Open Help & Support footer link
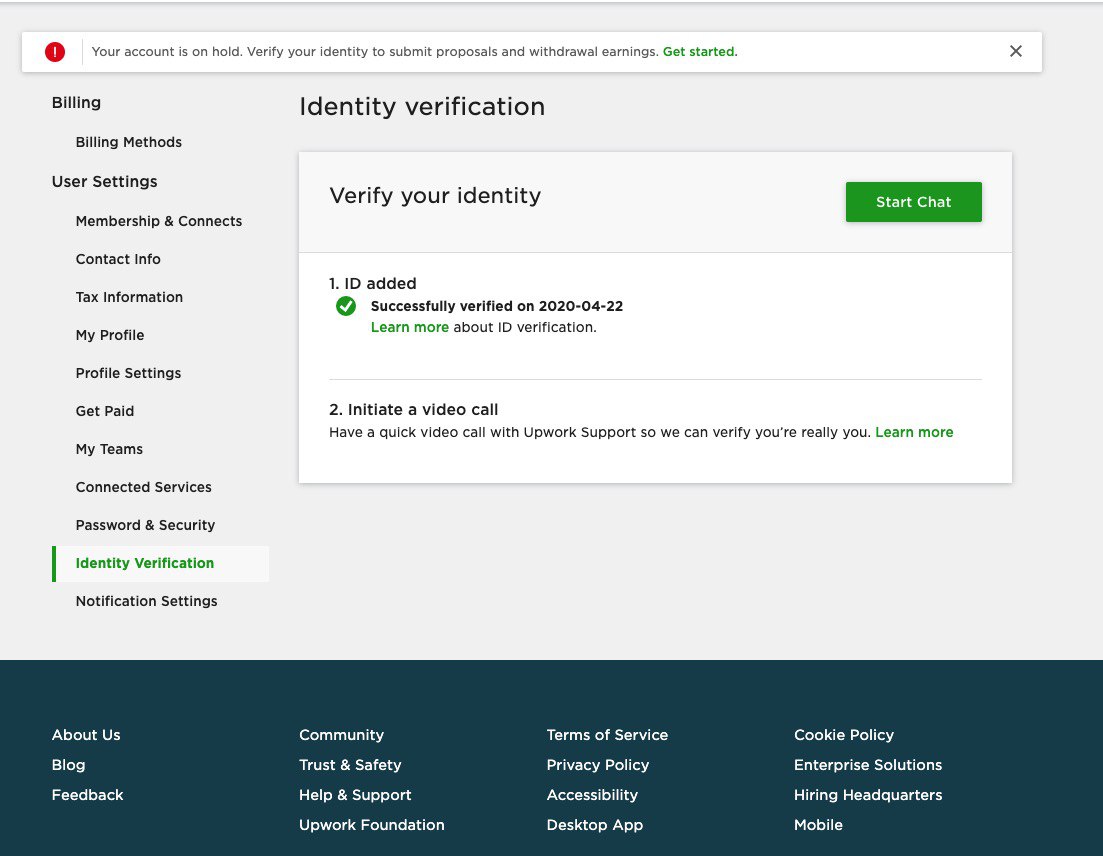The width and height of the screenshot is (1103, 856). tap(355, 796)
